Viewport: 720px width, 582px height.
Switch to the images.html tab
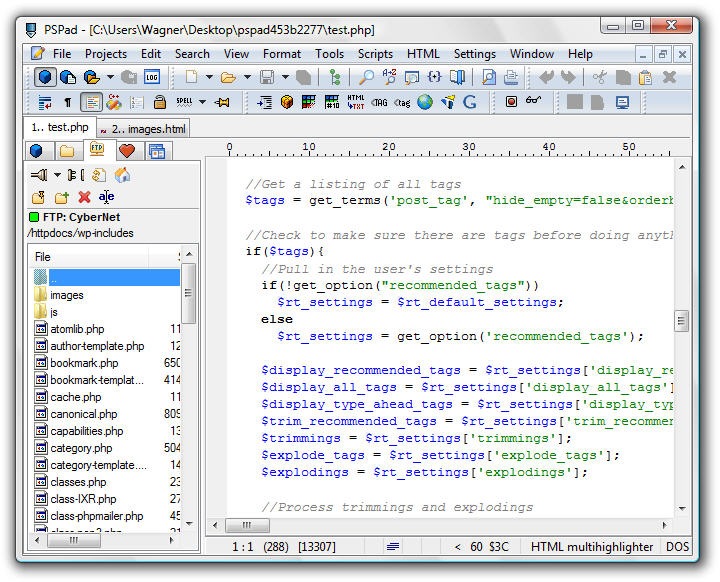click(143, 129)
